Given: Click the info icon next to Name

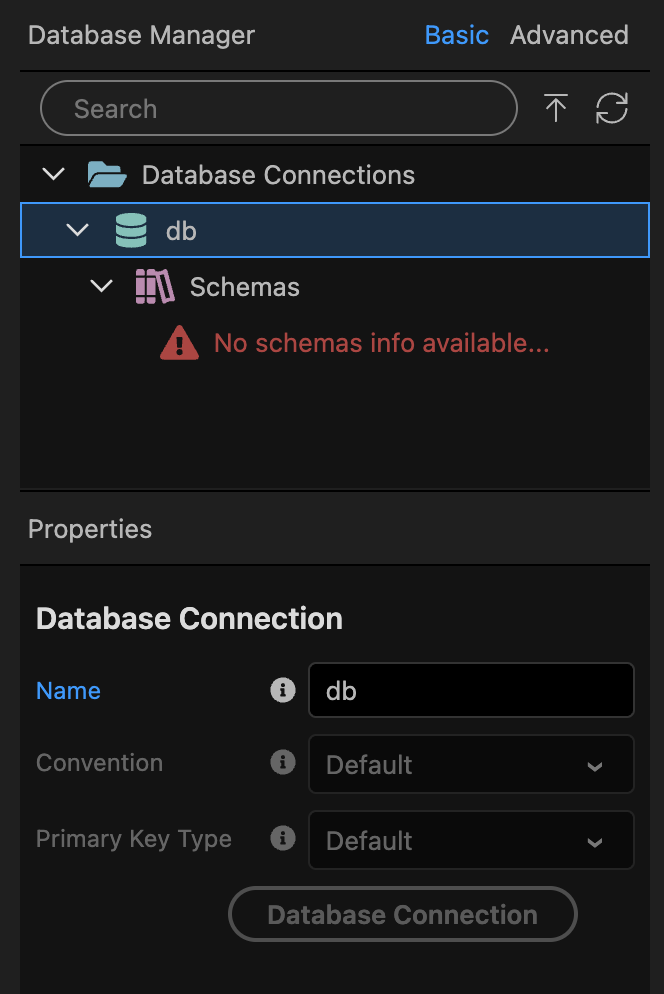Looking at the screenshot, I should click(283, 690).
